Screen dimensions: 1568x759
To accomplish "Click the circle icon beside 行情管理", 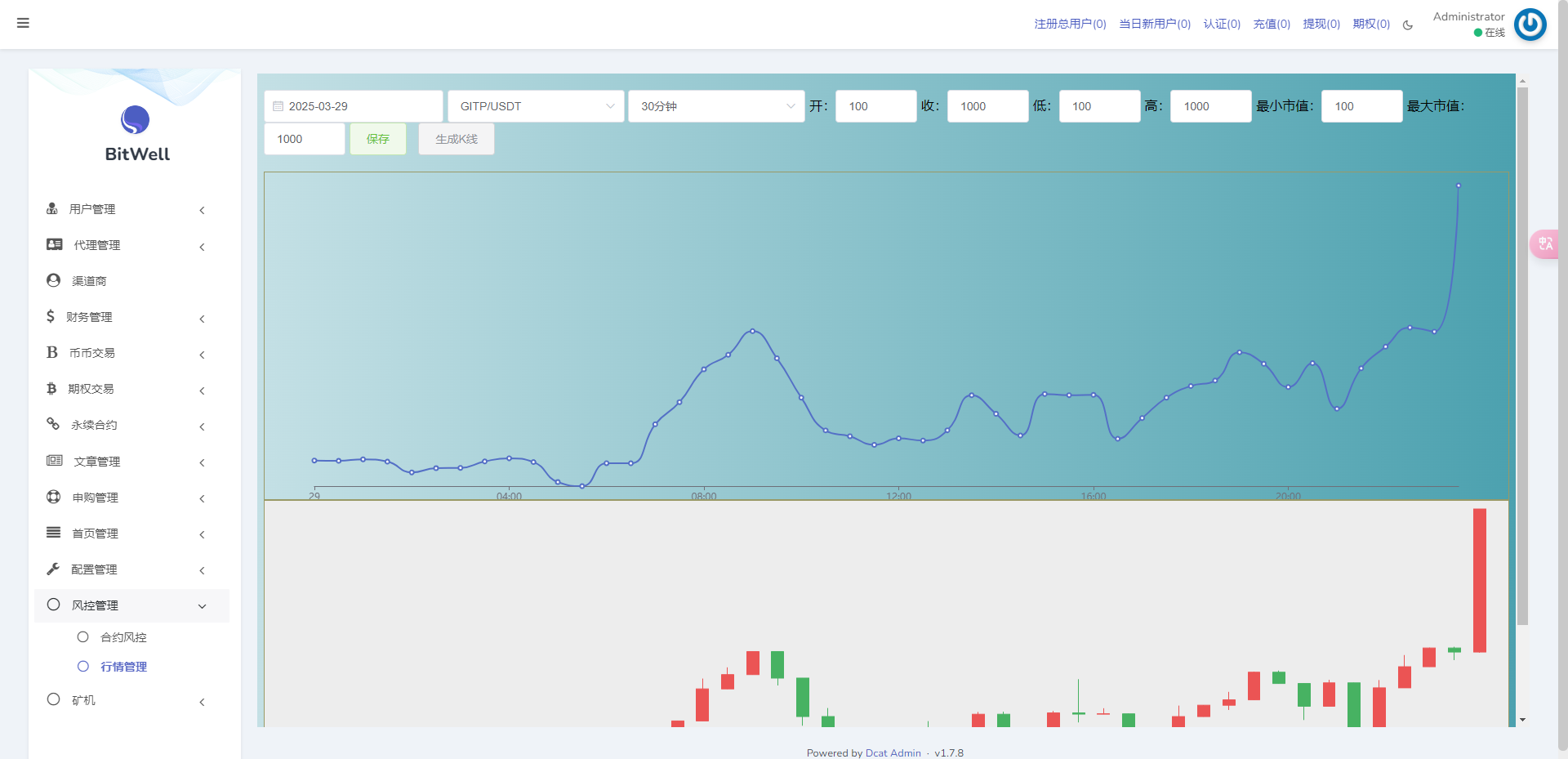I will pos(82,666).
